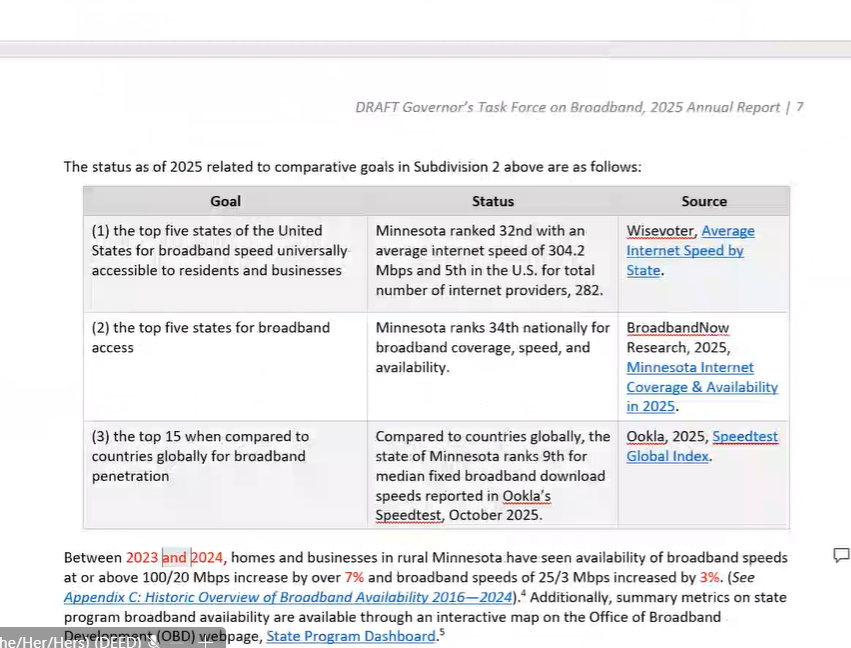Select the Status column header cell

coord(492,201)
